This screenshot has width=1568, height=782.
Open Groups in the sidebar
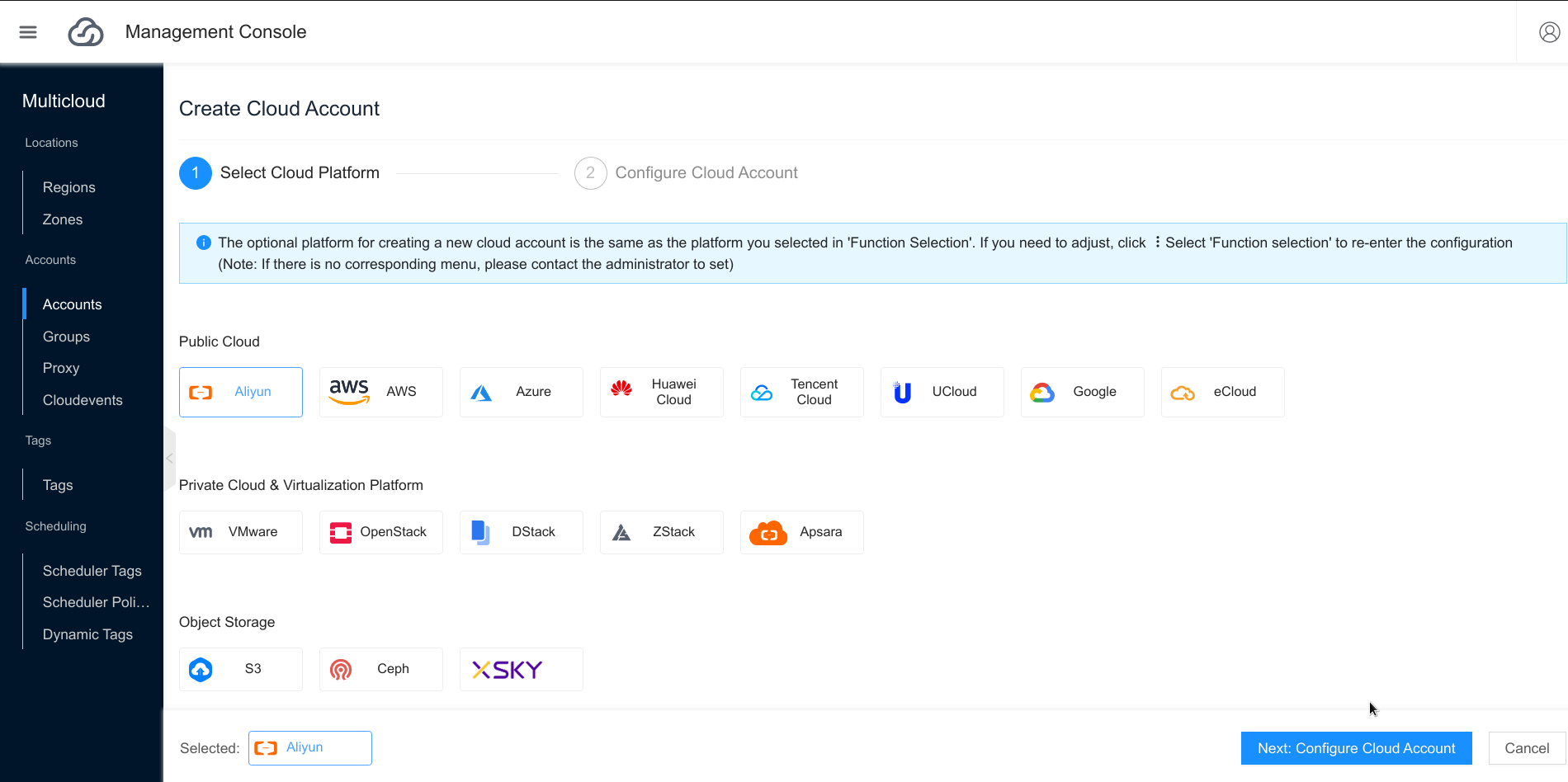click(x=66, y=337)
